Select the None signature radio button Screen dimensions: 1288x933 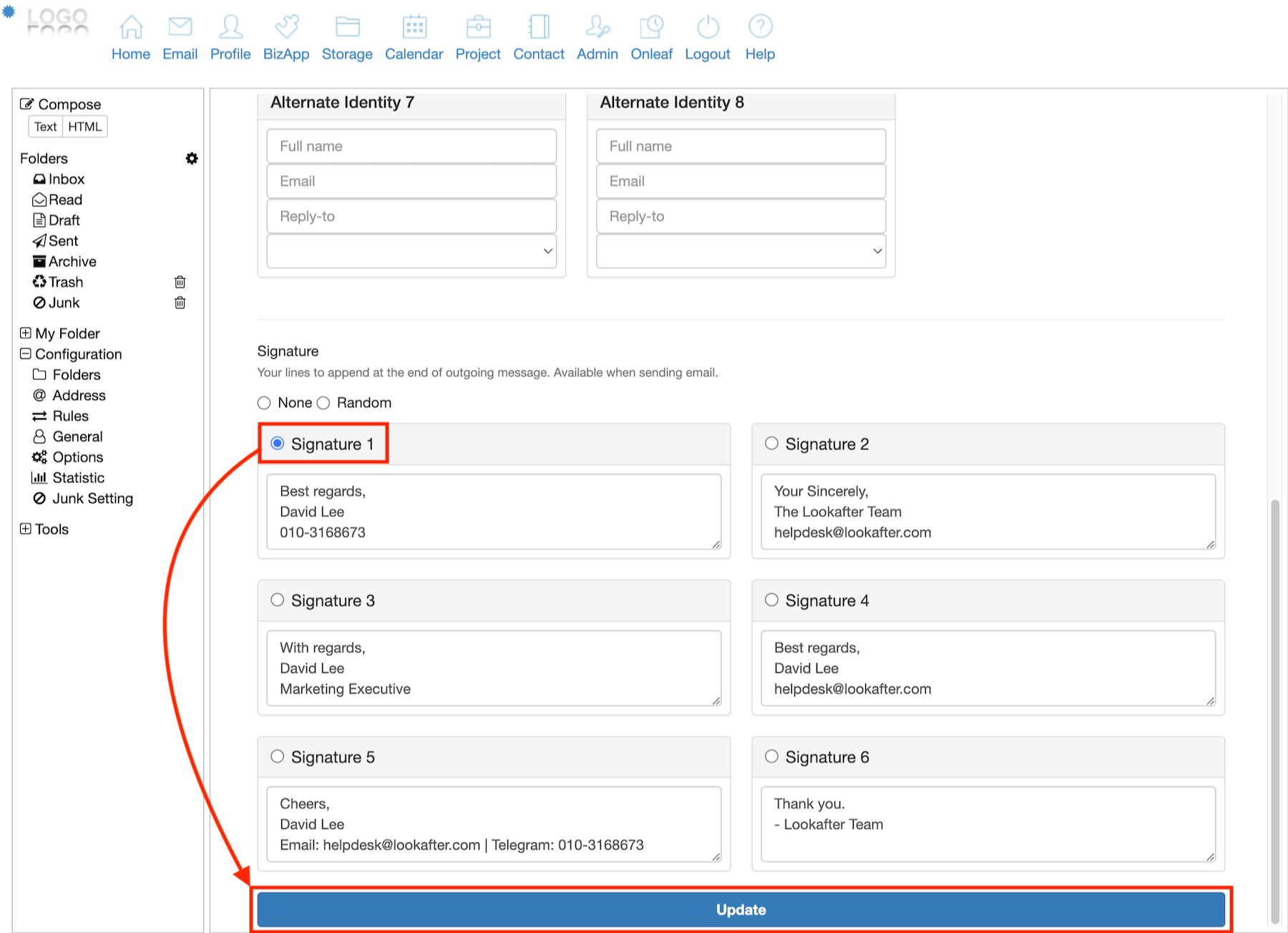pos(264,403)
